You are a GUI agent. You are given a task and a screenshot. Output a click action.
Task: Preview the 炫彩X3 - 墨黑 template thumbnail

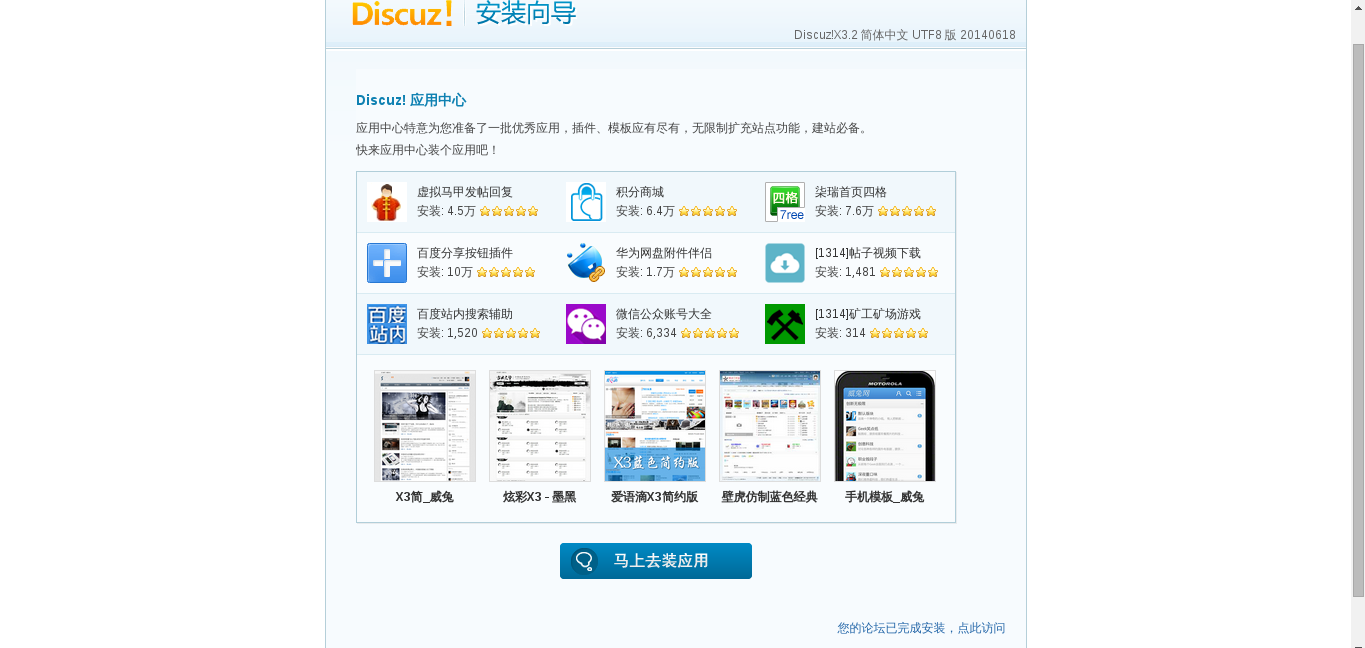click(x=540, y=426)
